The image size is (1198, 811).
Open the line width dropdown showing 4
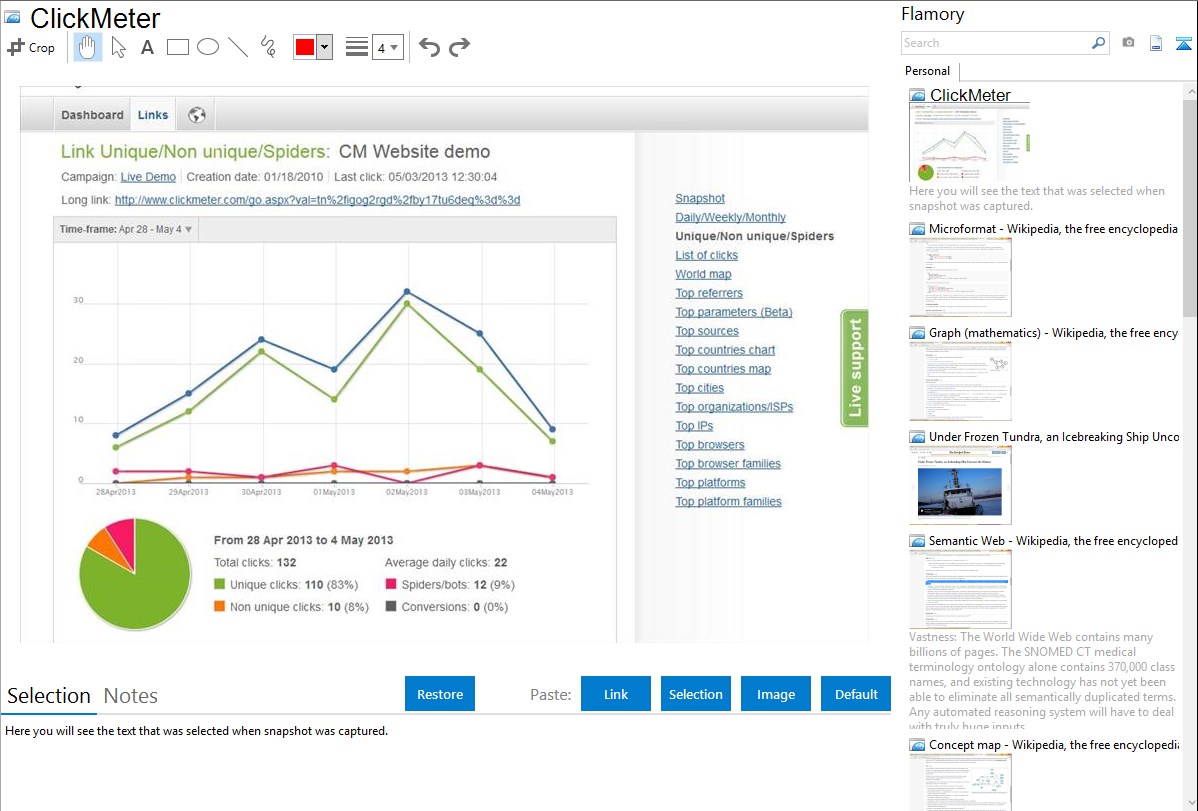(x=387, y=47)
